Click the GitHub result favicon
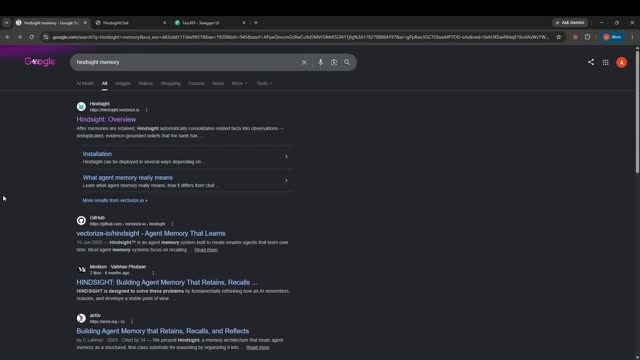Screen dimensions: 640x360 81,220
